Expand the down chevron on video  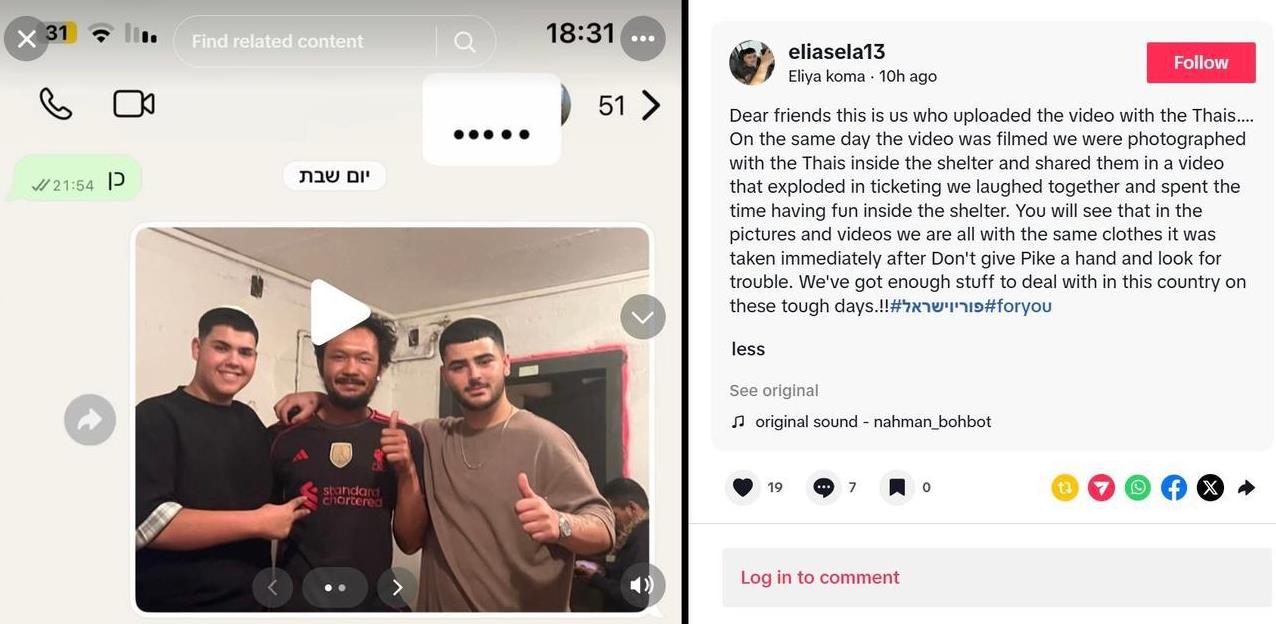(642, 318)
